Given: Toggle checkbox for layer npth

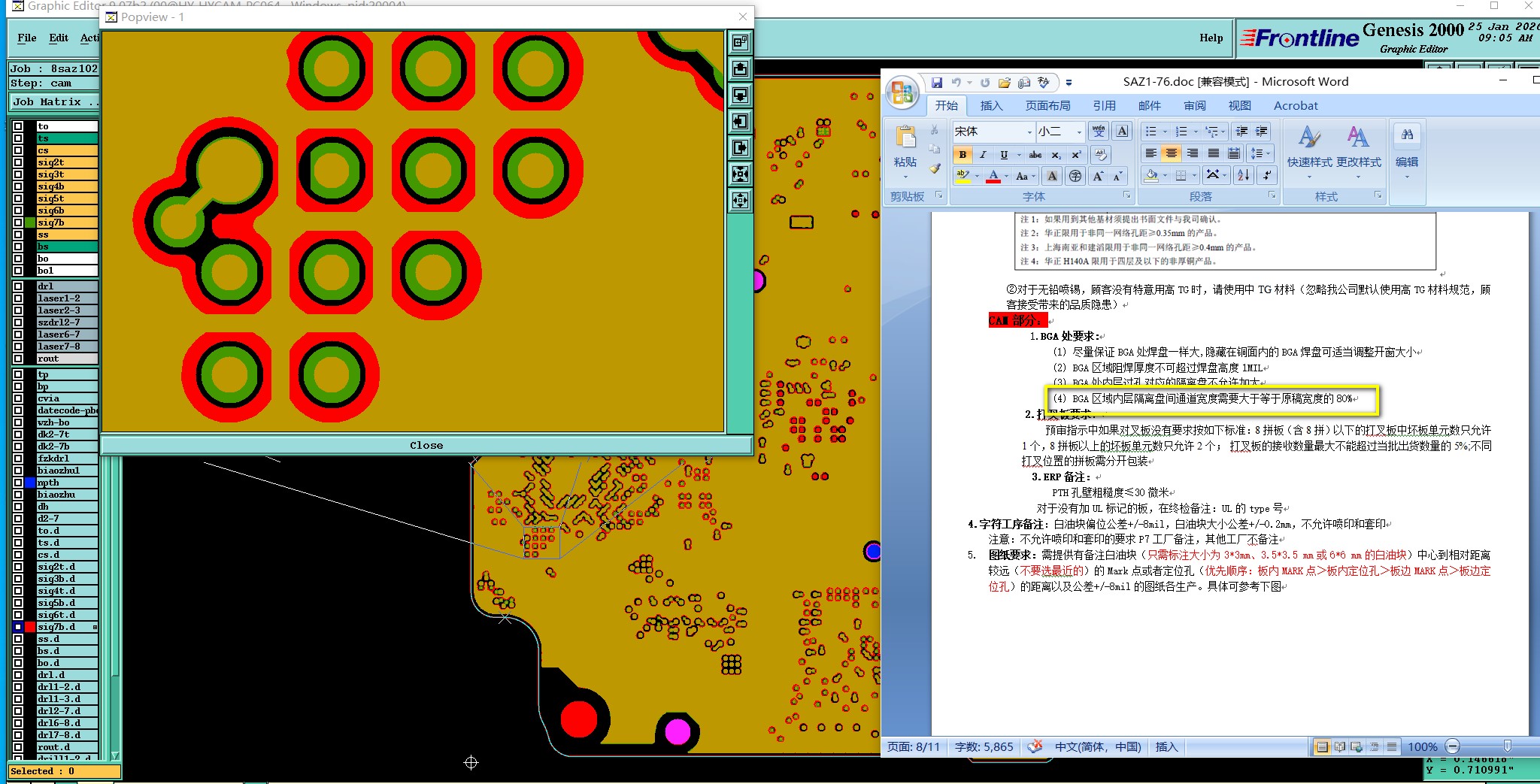Looking at the screenshot, I should 18,483.
